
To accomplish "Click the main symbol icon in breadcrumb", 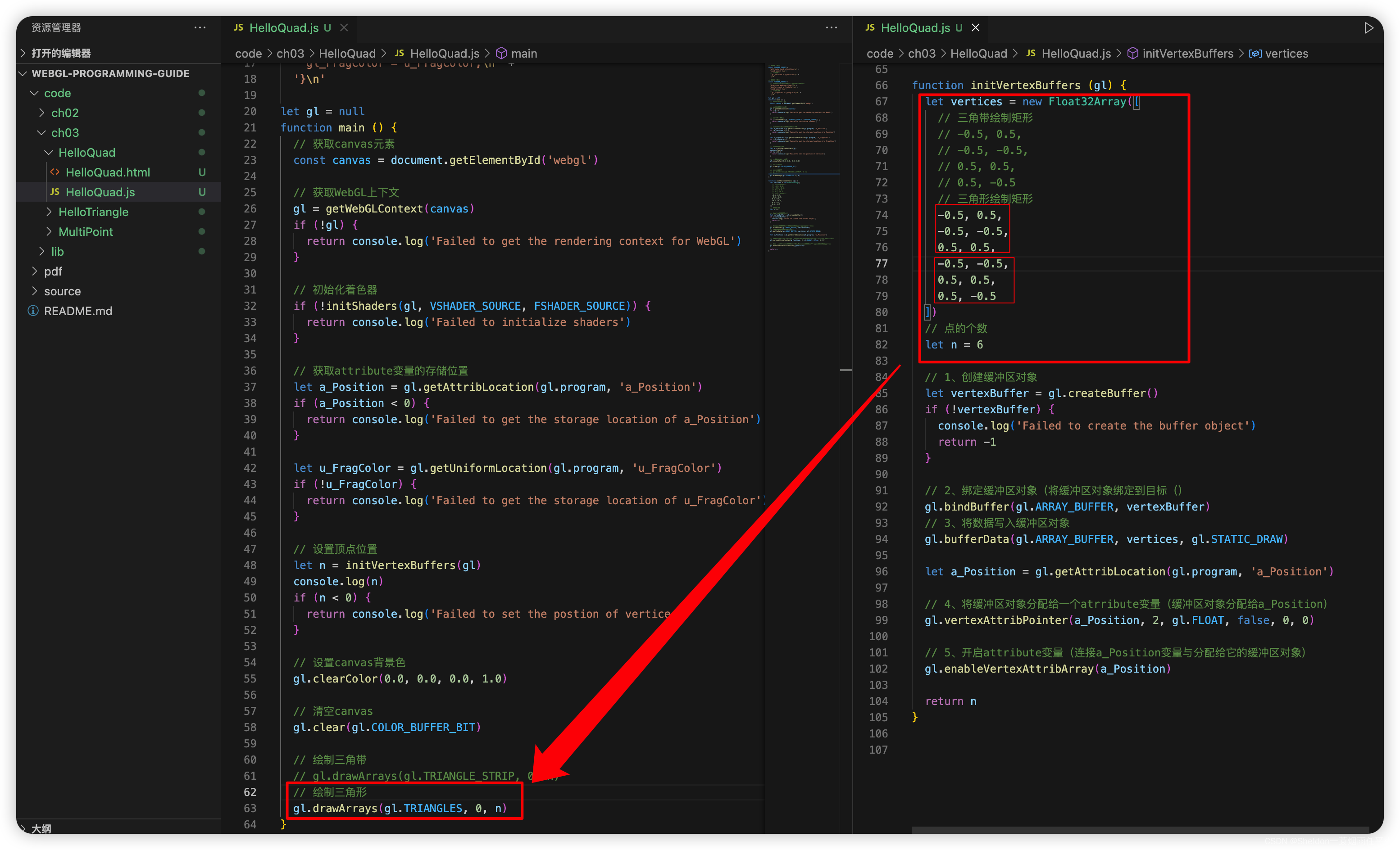I will pyautogui.click(x=501, y=54).
